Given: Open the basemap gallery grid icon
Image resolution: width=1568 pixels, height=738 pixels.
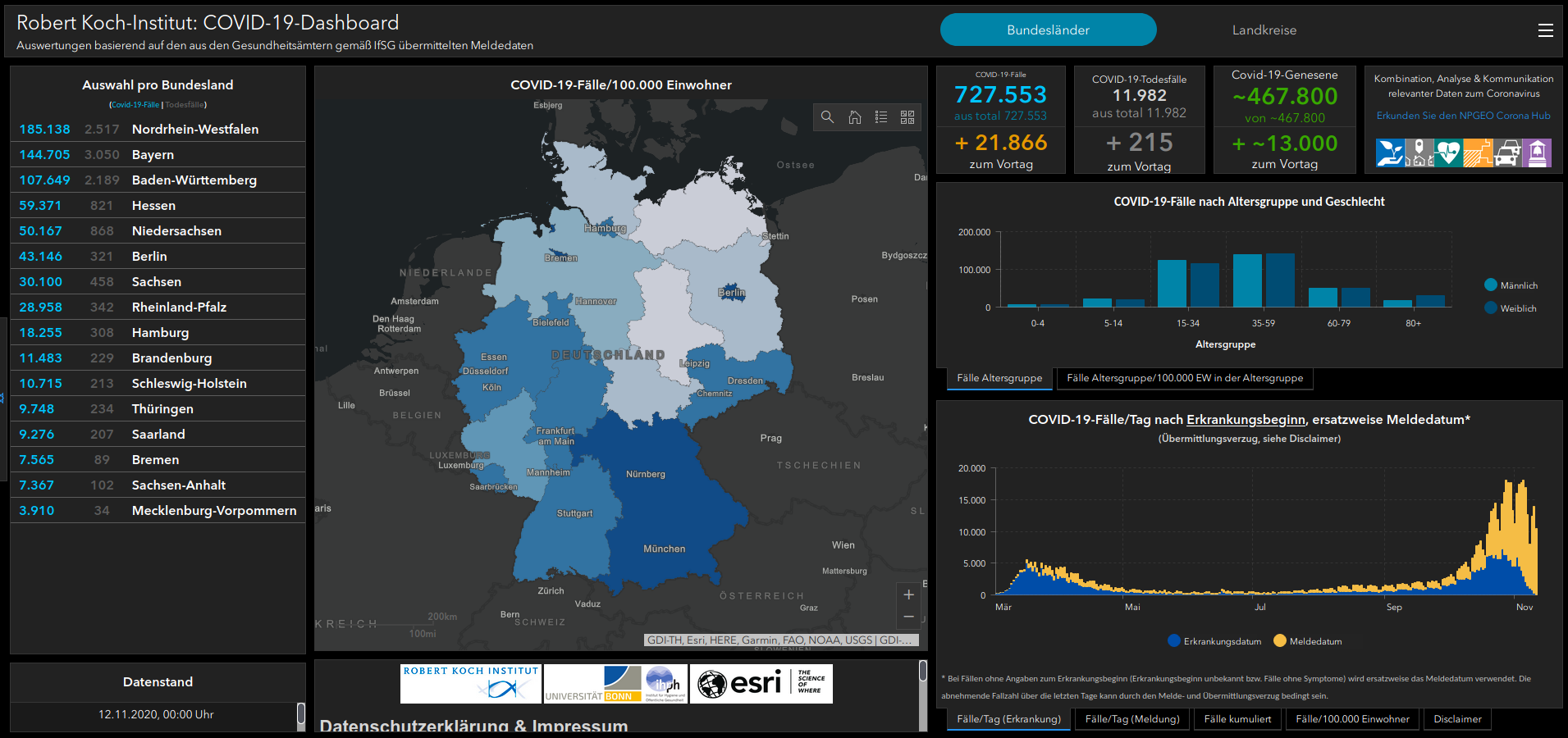Looking at the screenshot, I should point(907,117).
